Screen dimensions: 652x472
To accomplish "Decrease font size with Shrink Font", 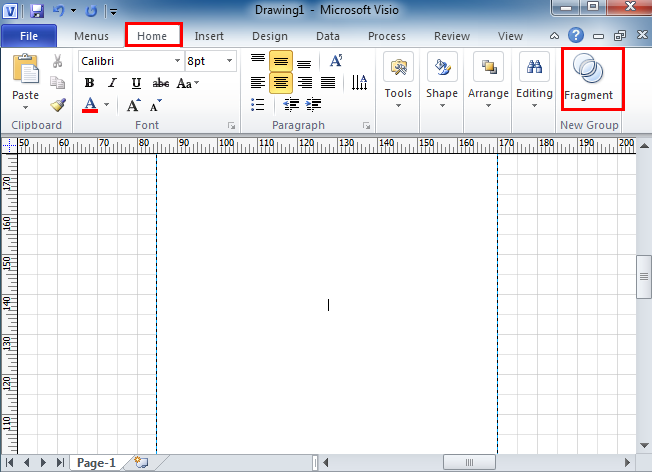I will pyautogui.click(x=156, y=106).
